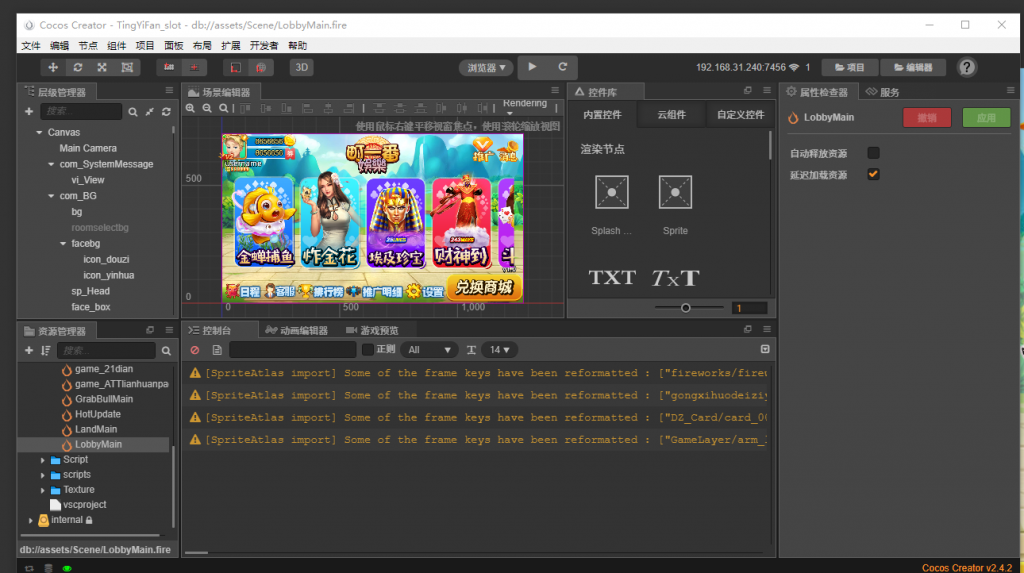Collapse the com_BG node
The height and width of the screenshot is (573, 1024).
pos(51,196)
